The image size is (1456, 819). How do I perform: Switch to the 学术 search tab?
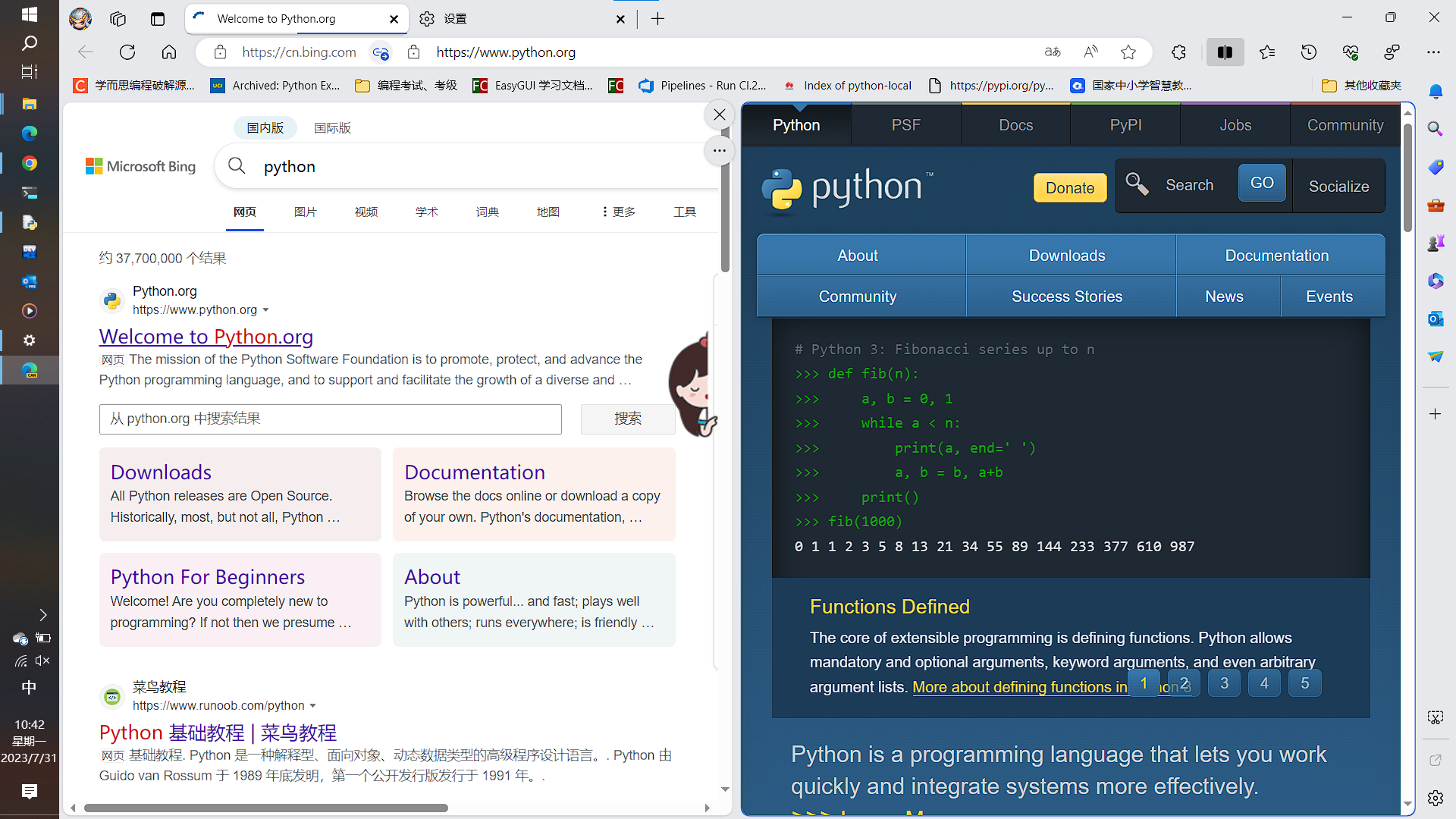(427, 212)
